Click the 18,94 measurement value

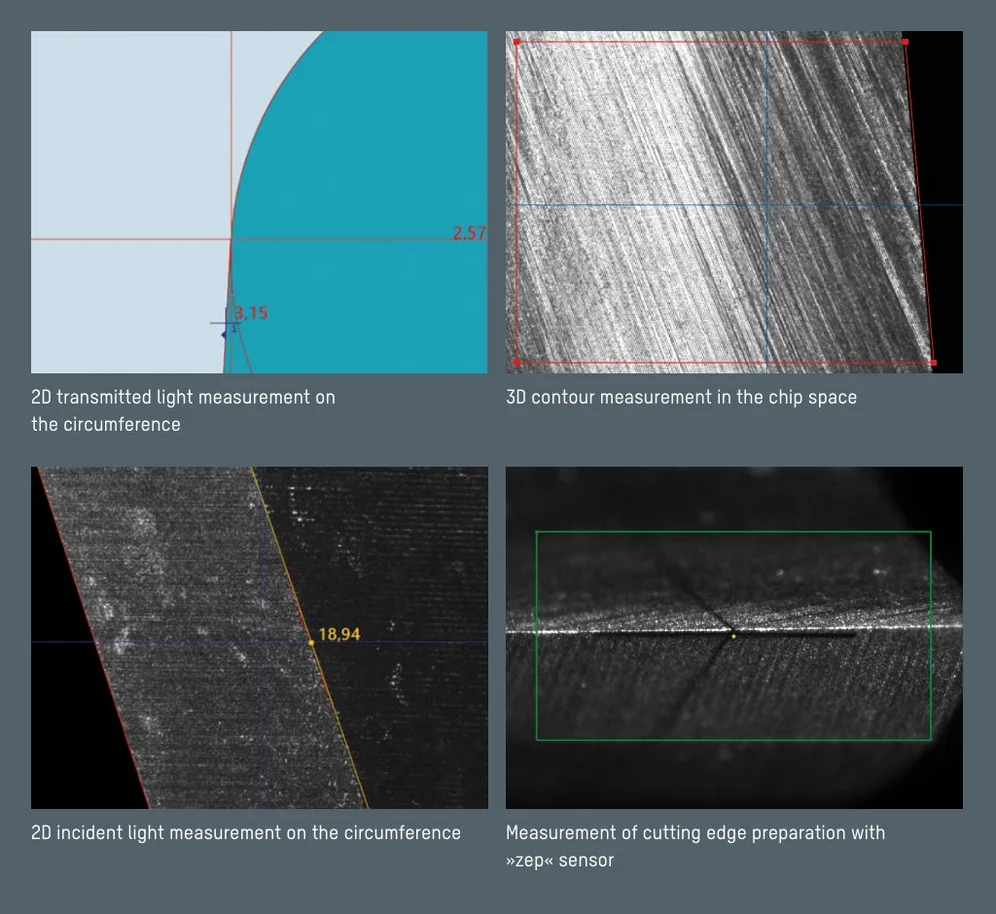(x=339, y=634)
